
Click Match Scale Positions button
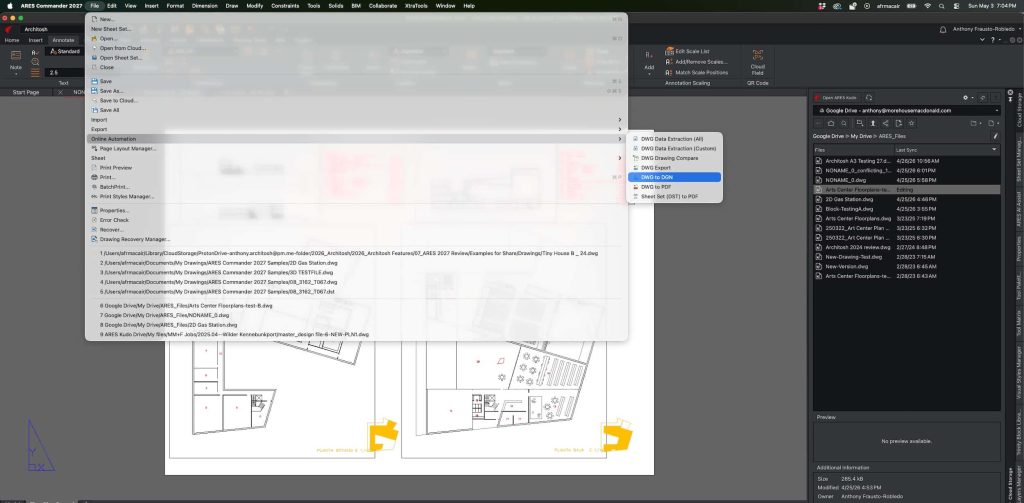(696, 73)
